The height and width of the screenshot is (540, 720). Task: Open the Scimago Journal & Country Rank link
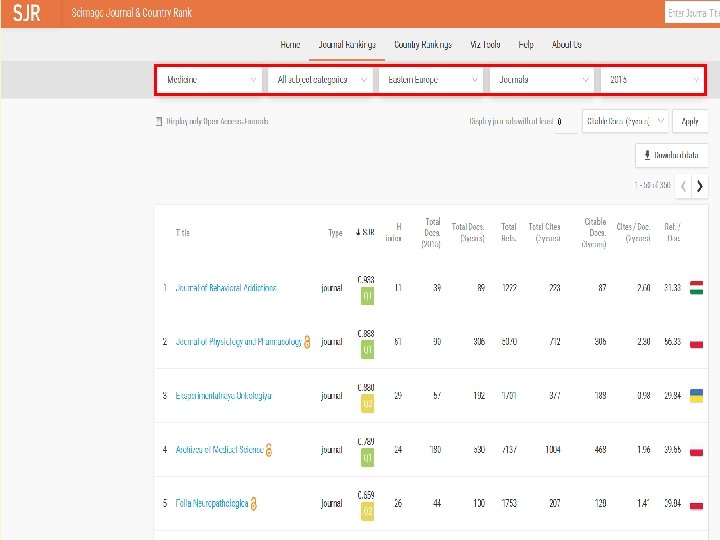(x=131, y=13)
